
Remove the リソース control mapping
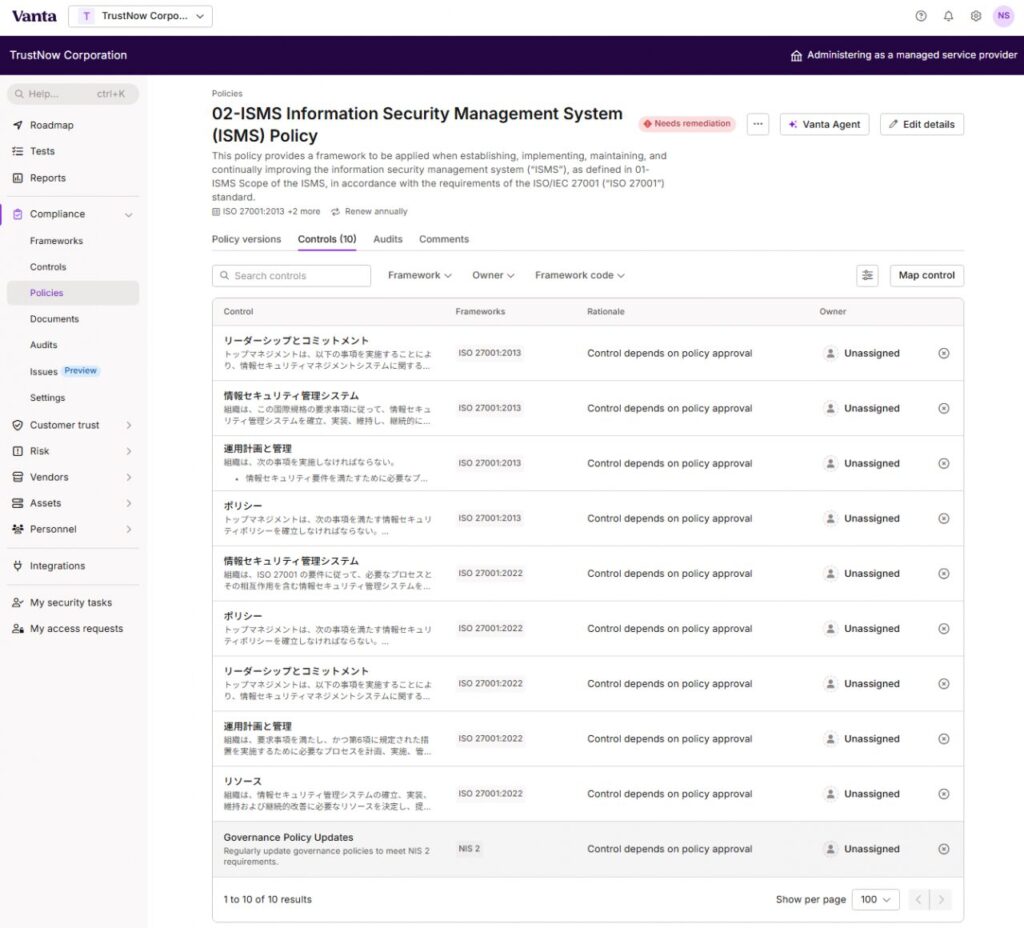pyautogui.click(x=943, y=794)
